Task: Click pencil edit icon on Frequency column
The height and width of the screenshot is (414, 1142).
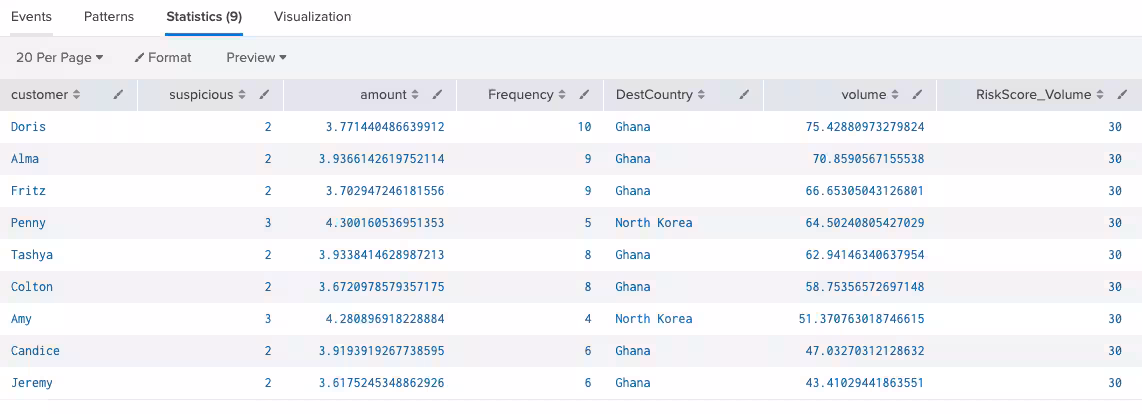Action: point(584,95)
